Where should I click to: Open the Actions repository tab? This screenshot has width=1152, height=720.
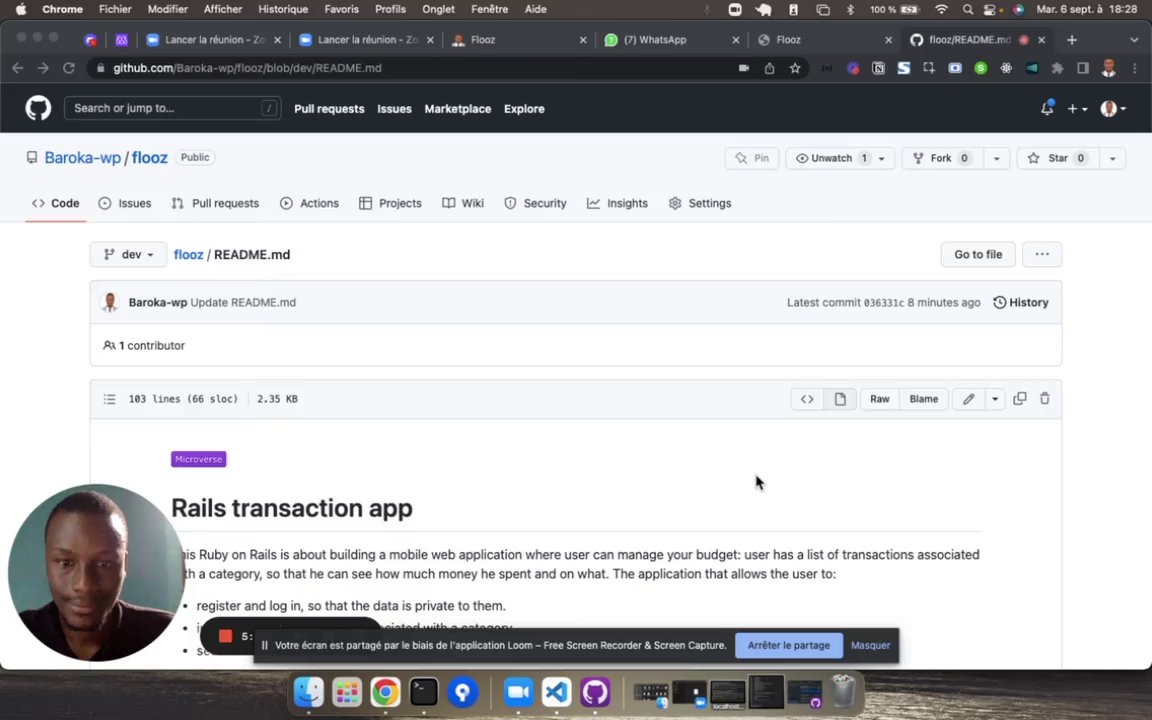(x=309, y=204)
